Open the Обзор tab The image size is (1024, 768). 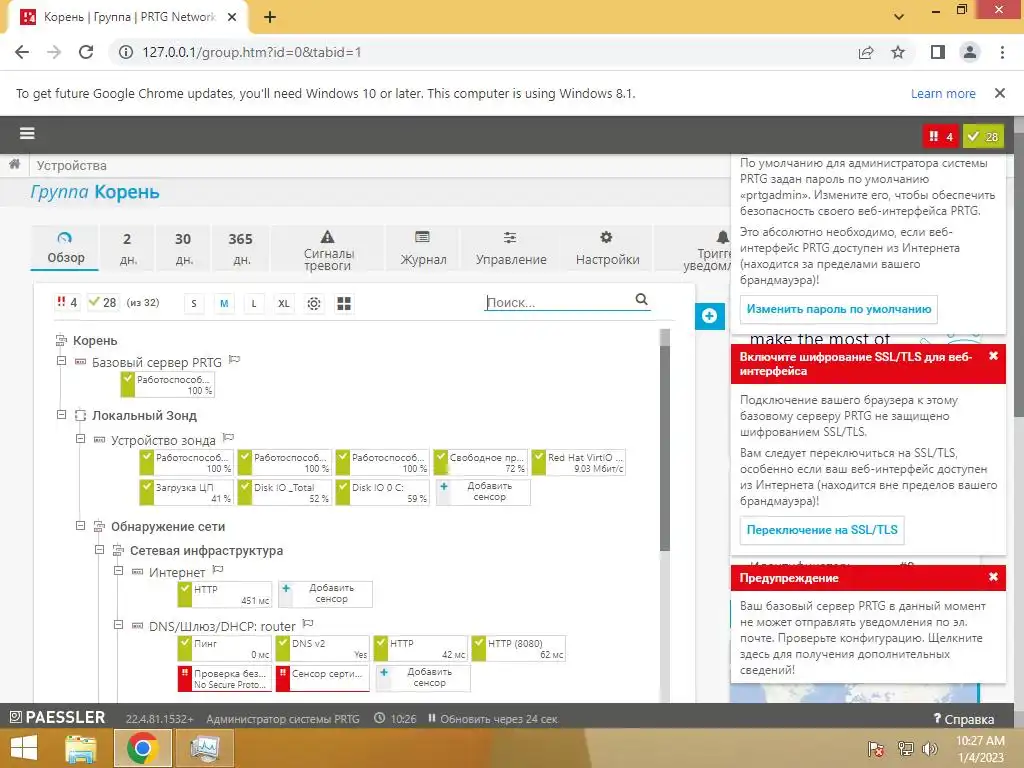tap(65, 248)
